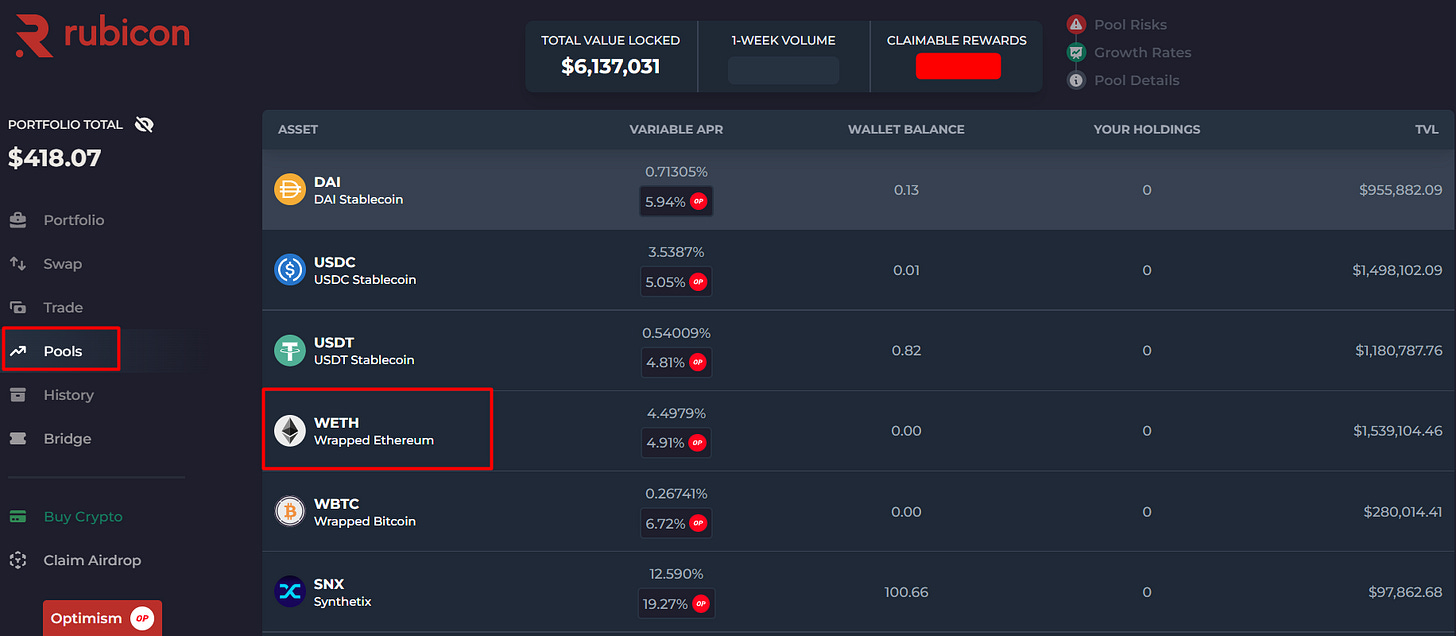Click the Claim Airdrop icon
1456x636 pixels.
tap(18, 561)
